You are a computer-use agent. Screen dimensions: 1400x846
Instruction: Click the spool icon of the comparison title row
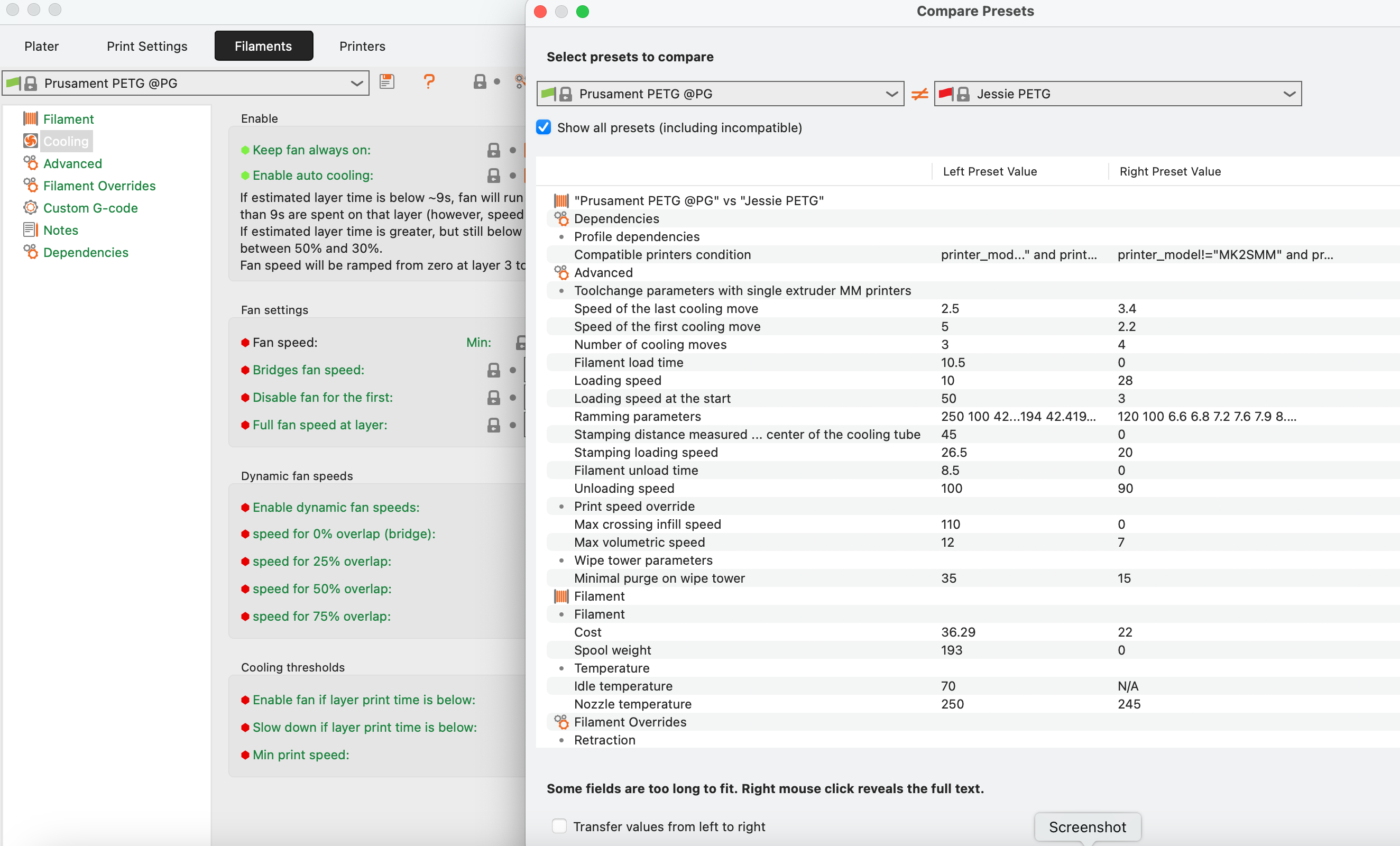[x=561, y=200]
